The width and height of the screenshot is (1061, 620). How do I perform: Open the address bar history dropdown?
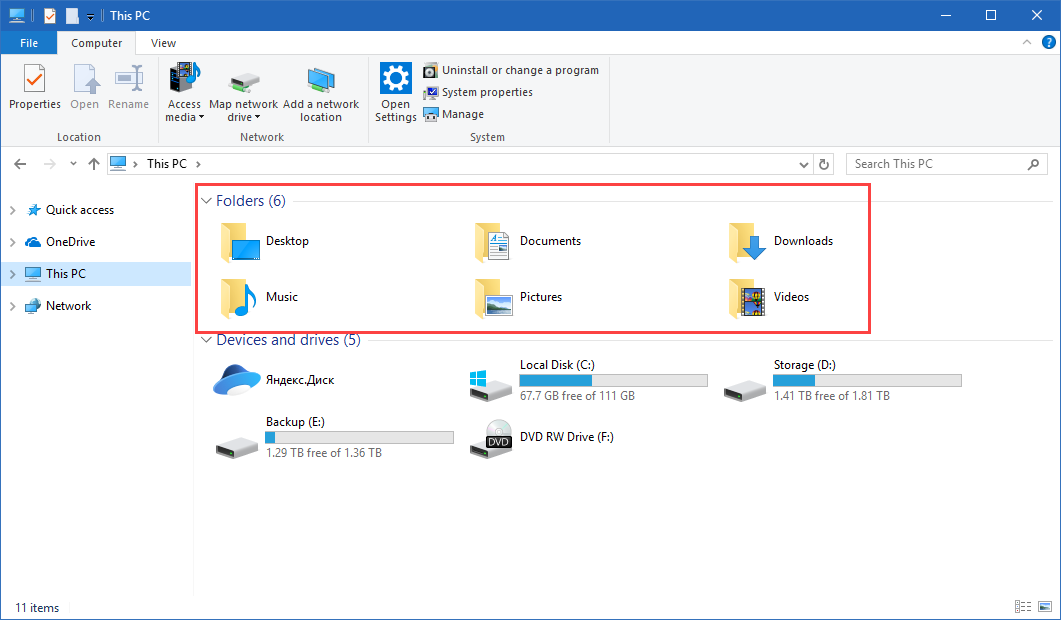(803, 163)
